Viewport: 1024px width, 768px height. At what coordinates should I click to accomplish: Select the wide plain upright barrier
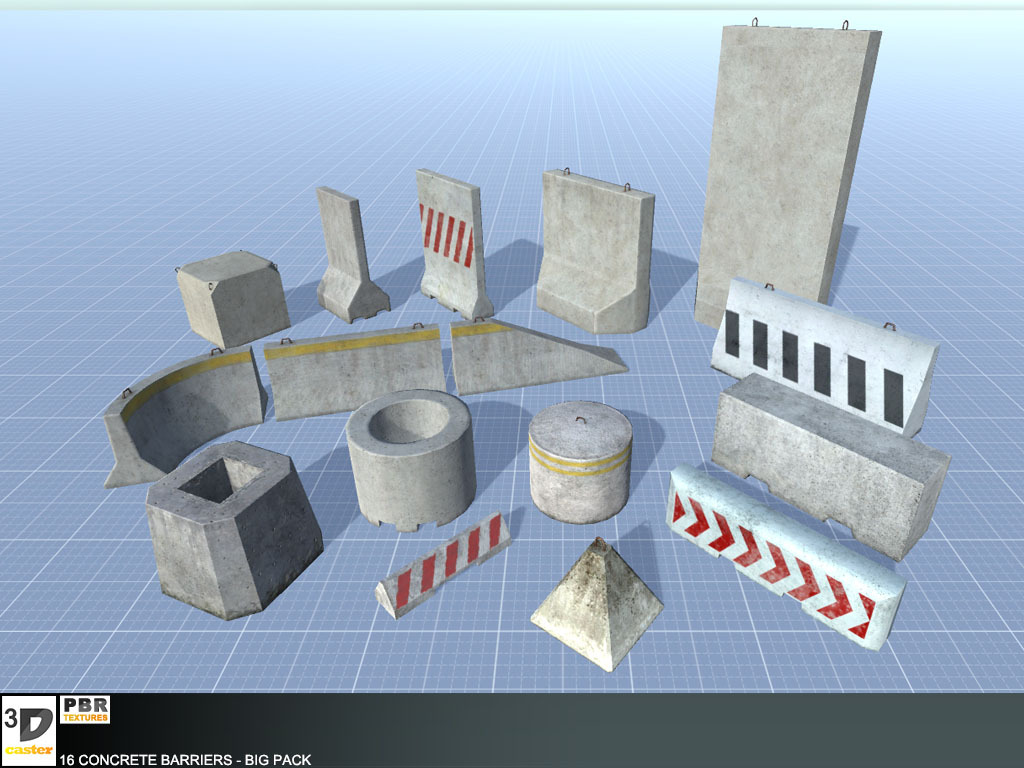pyautogui.click(x=594, y=250)
